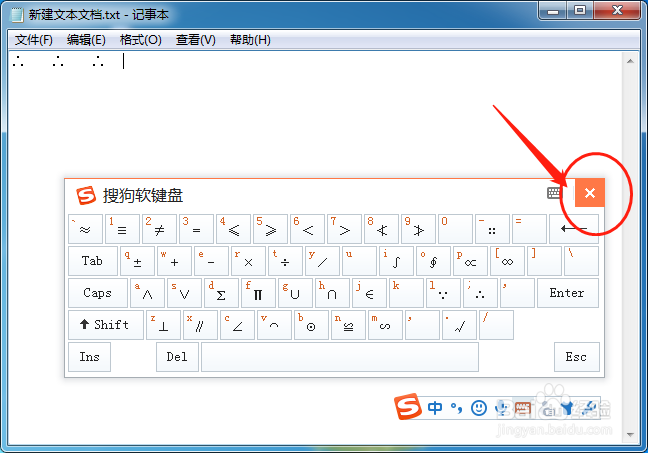
Task: Tap the ∽ similar key labeled m
Action: tap(385, 325)
